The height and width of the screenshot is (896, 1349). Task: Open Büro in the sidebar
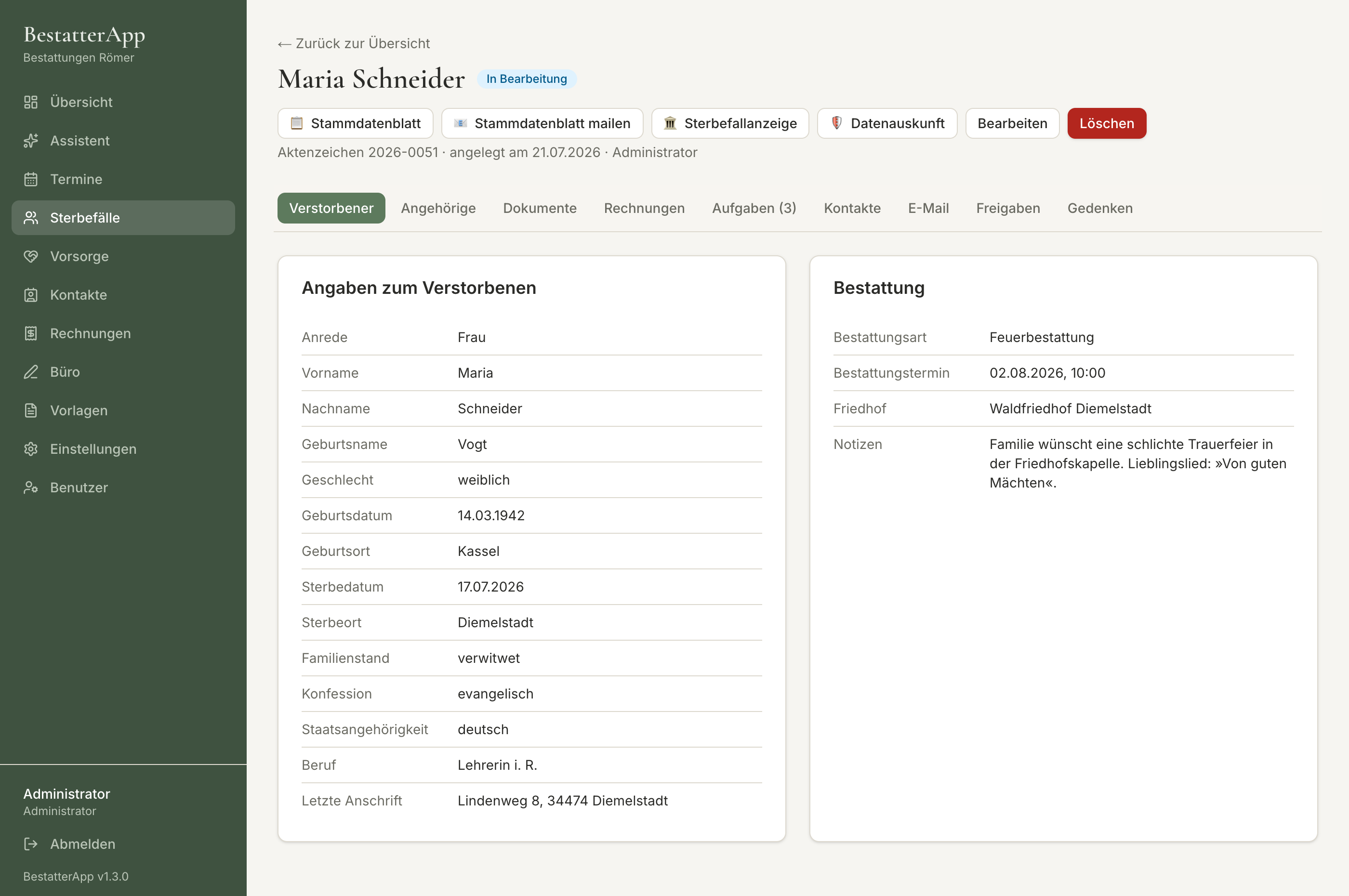[x=123, y=372]
